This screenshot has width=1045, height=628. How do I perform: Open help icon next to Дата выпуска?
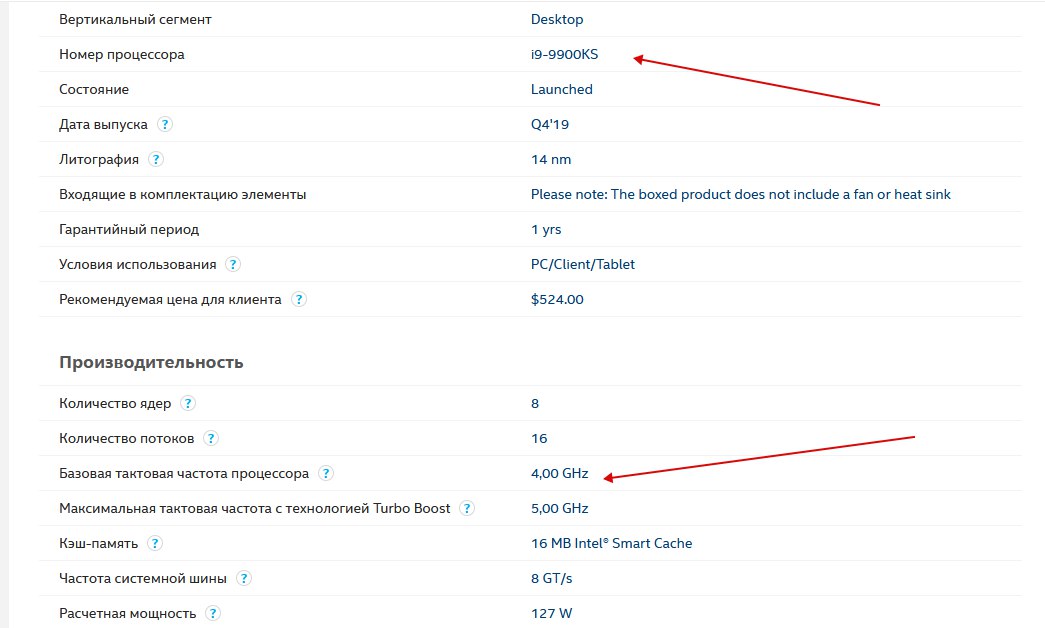coord(165,124)
